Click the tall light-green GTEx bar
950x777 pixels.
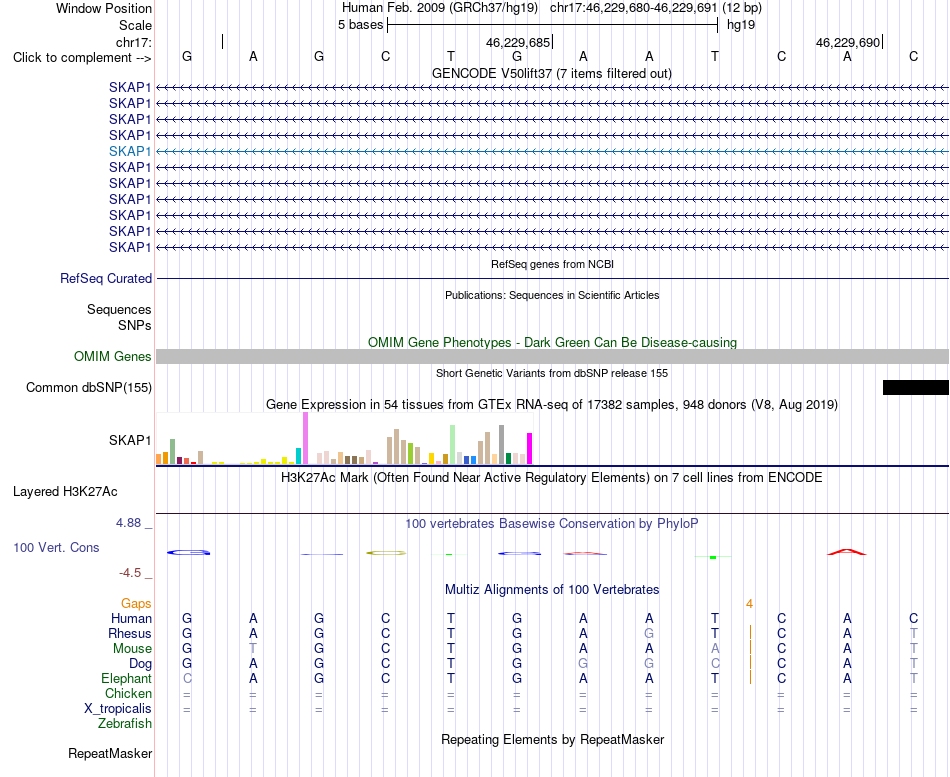(x=453, y=445)
